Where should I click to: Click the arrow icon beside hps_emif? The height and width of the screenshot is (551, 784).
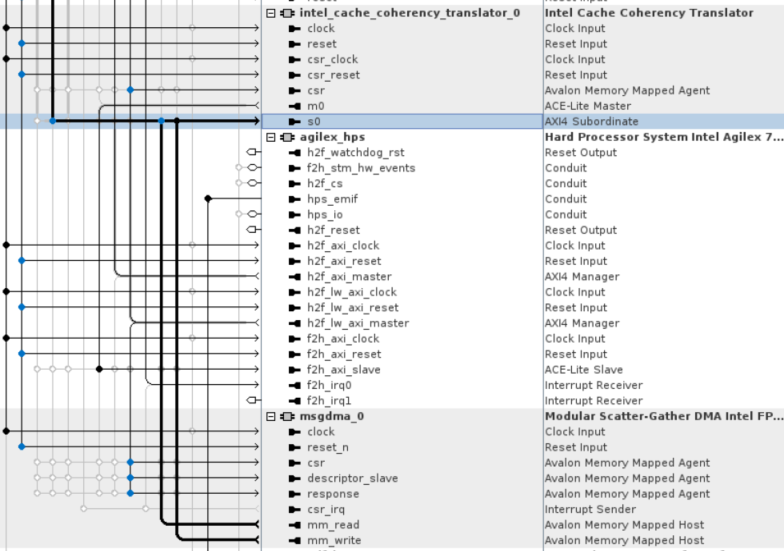(294, 199)
